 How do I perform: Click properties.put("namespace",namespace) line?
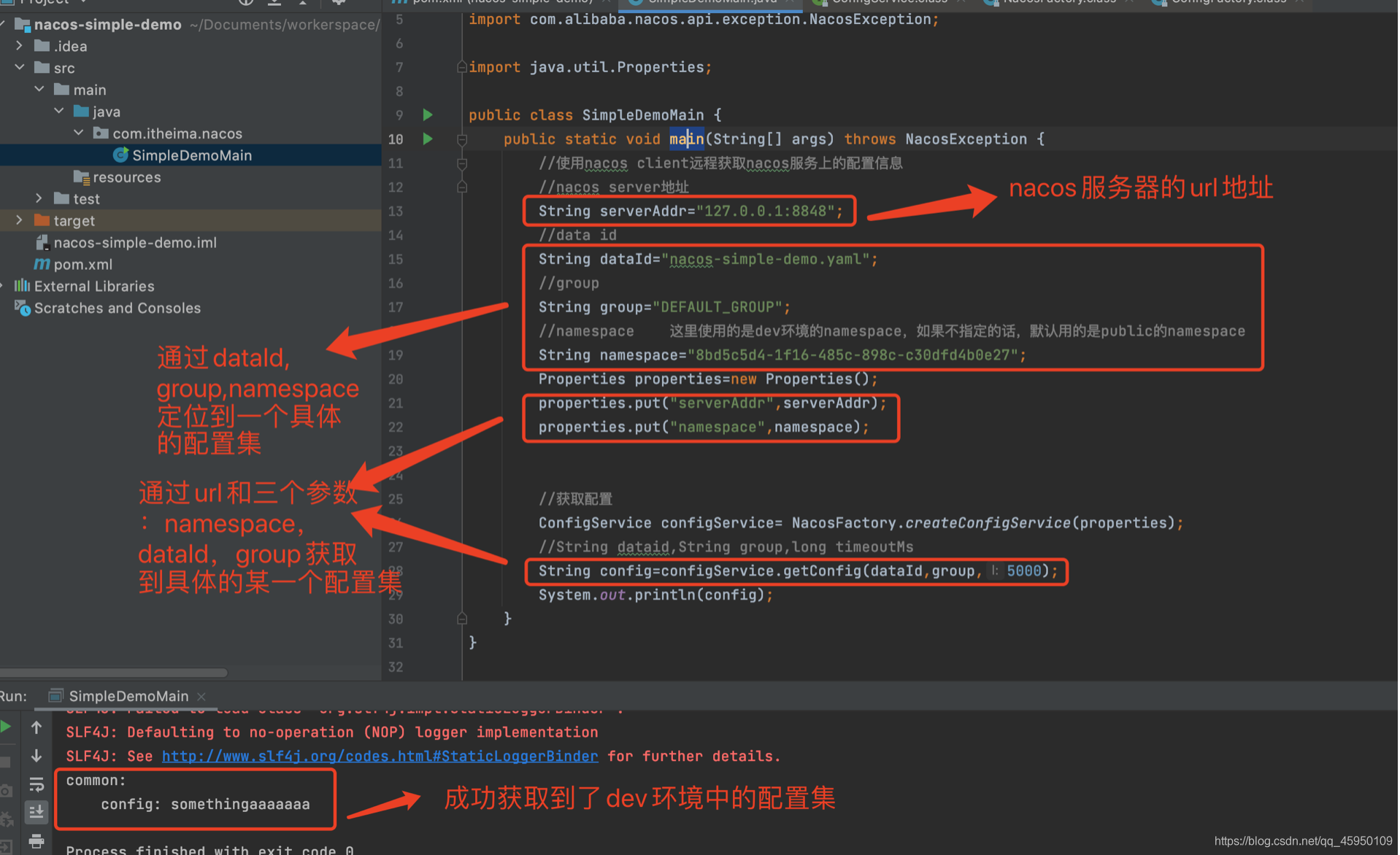[x=704, y=427]
